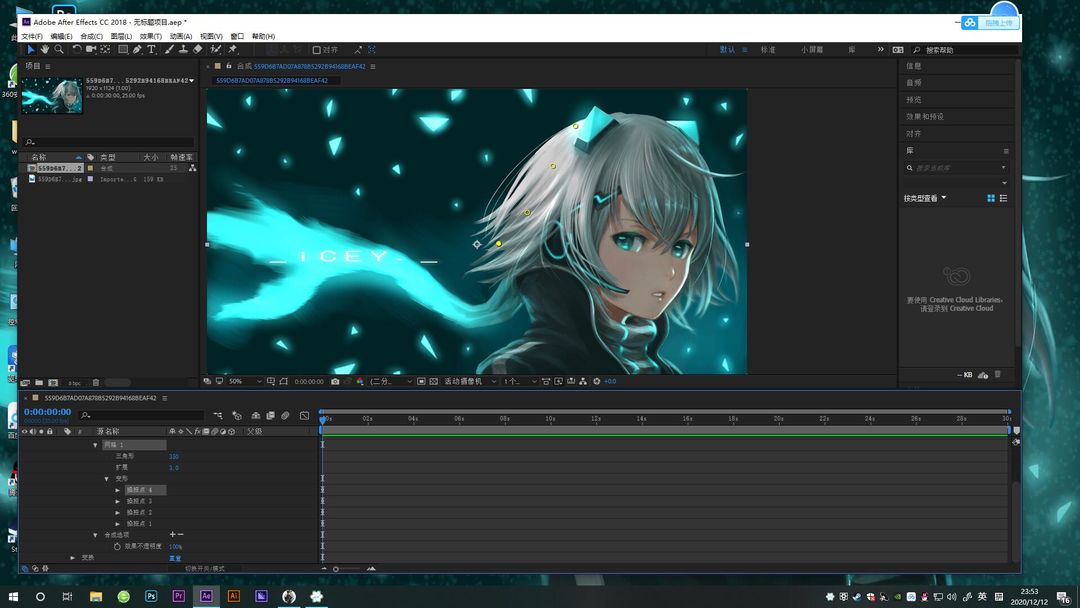1080x608 pixels.
Task: Click the timeline zoom slider handle
Action: [x=336, y=569]
